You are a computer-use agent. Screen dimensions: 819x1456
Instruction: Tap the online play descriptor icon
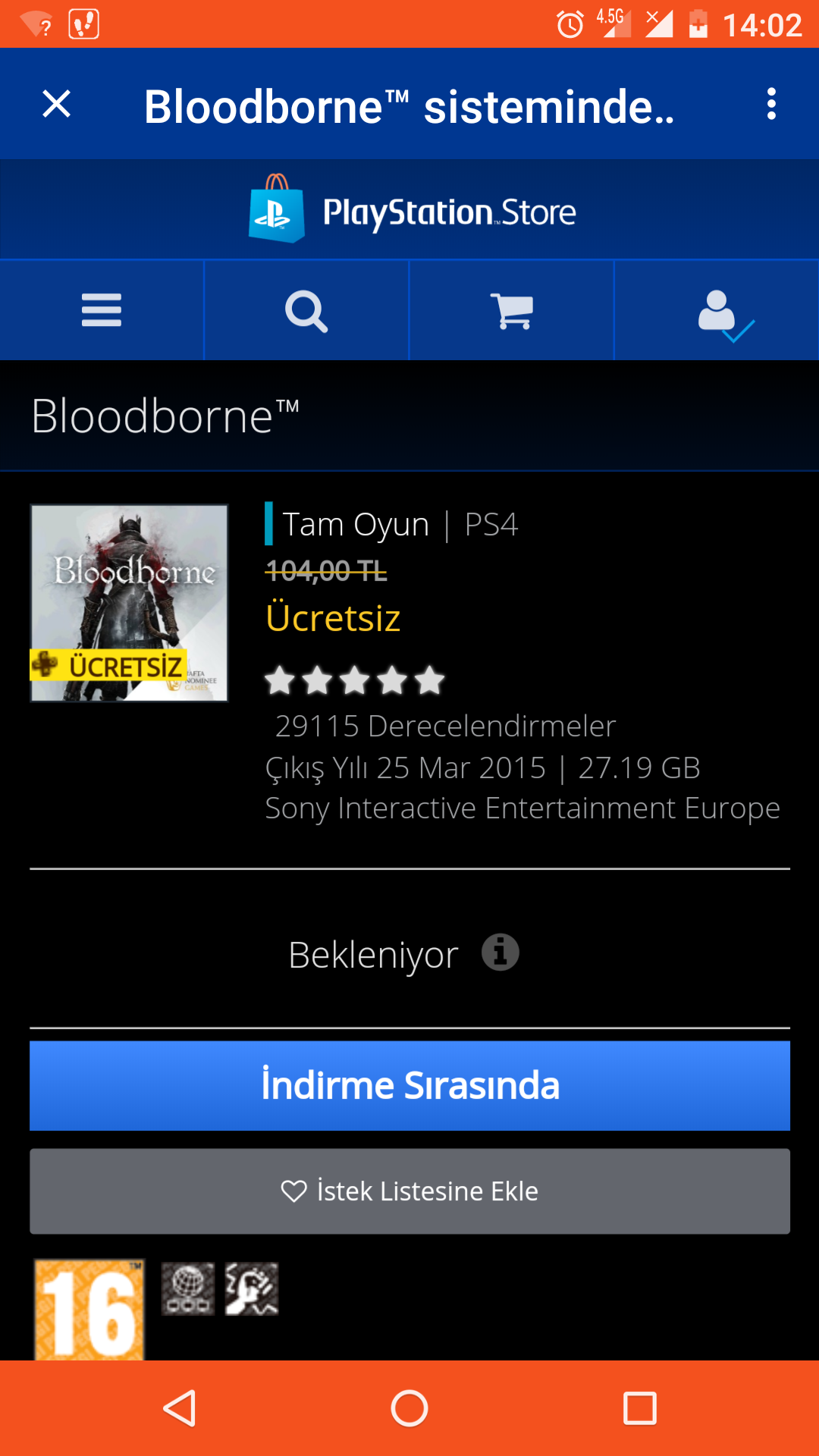(x=188, y=1288)
